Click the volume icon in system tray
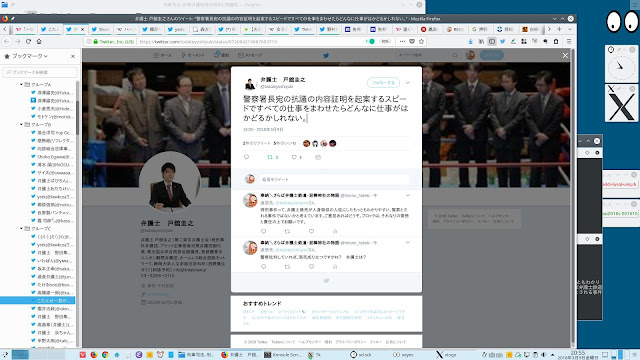This screenshot has height=360, width=640. 543,355
